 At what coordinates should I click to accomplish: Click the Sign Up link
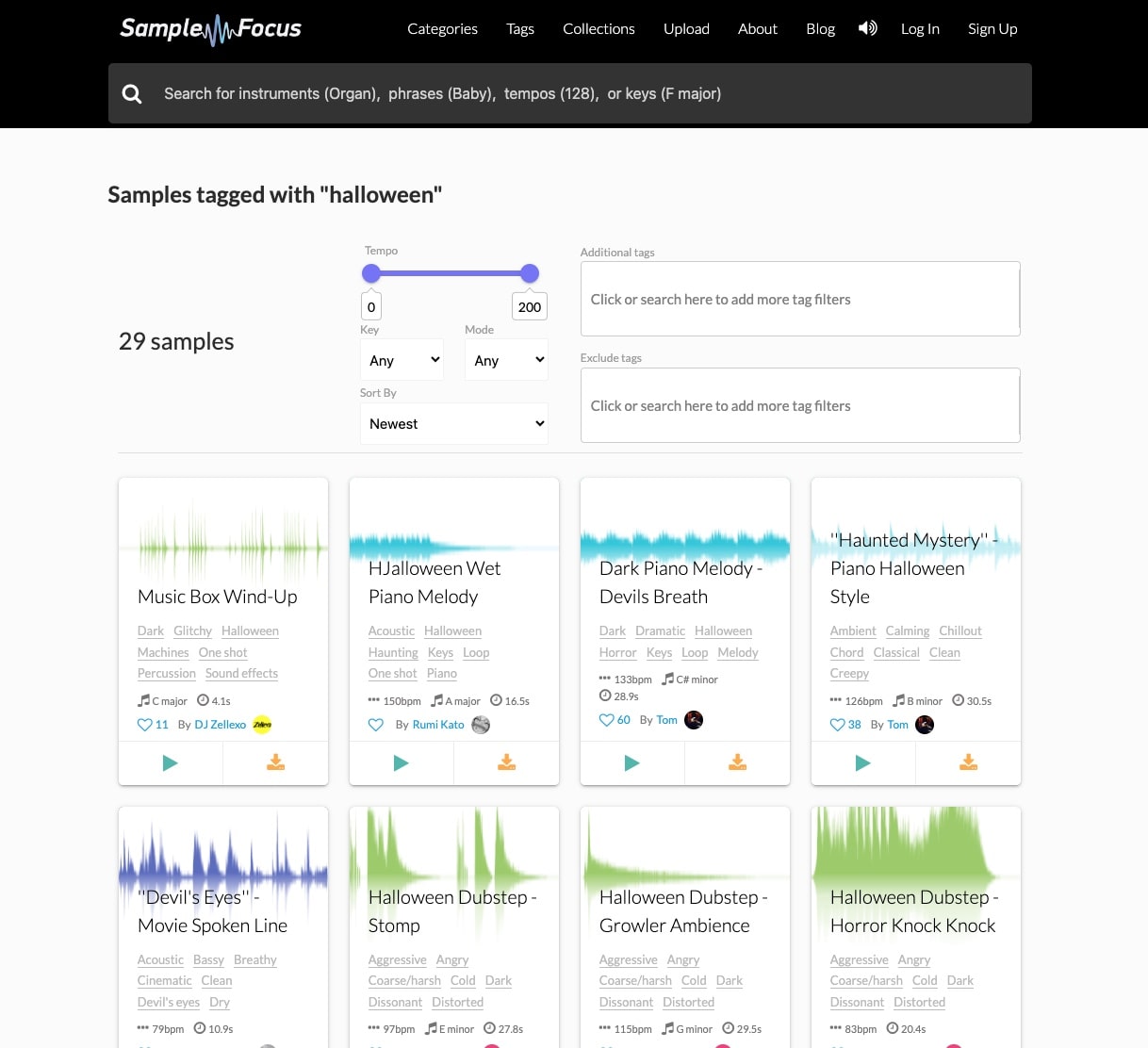992,29
